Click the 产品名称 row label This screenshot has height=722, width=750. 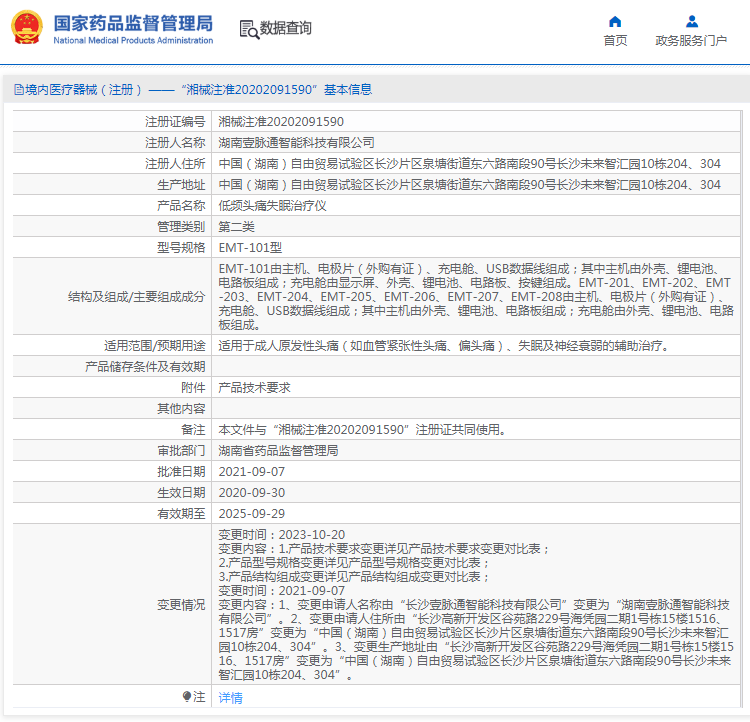181,206
